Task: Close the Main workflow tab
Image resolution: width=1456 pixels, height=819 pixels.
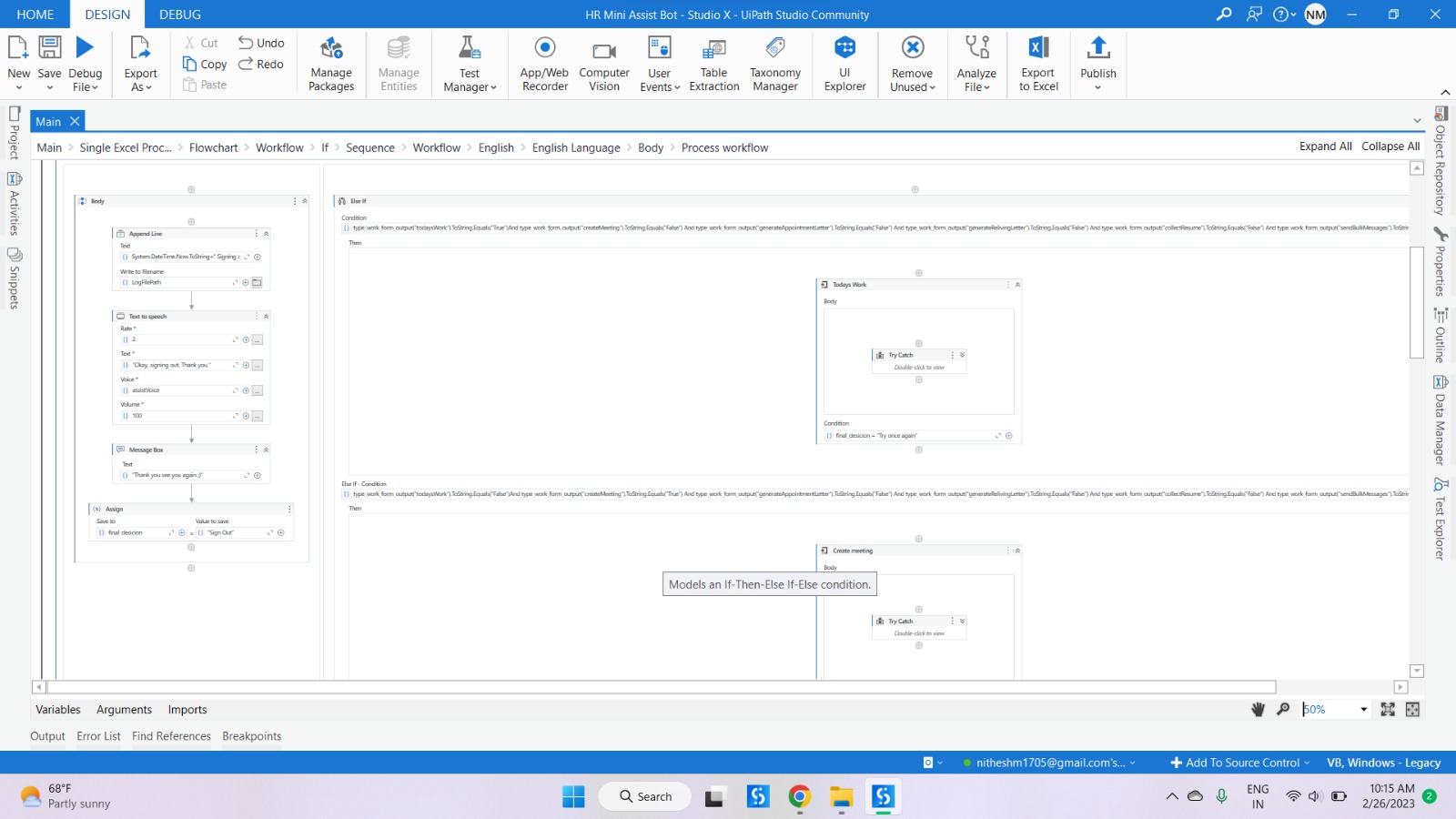Action: pyautogui.click(x=75, y=121)
